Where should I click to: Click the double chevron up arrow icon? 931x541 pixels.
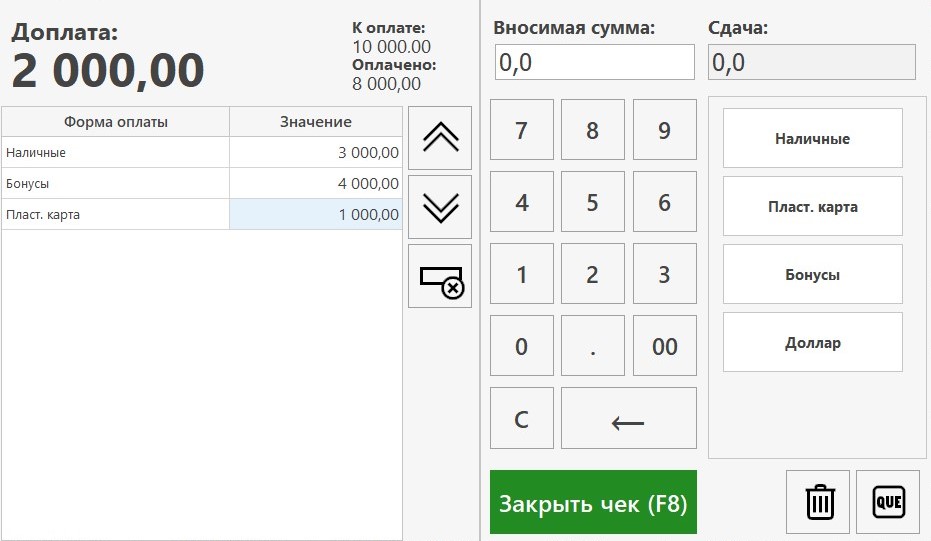[440, 138]
